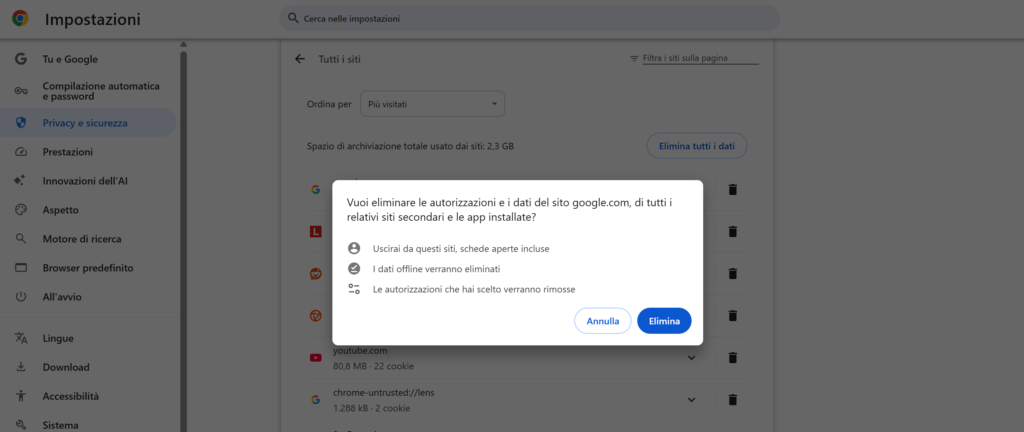
Task: Delete chrome-untrusted://lens data via trash icon
Action: [x=733, y=399]
